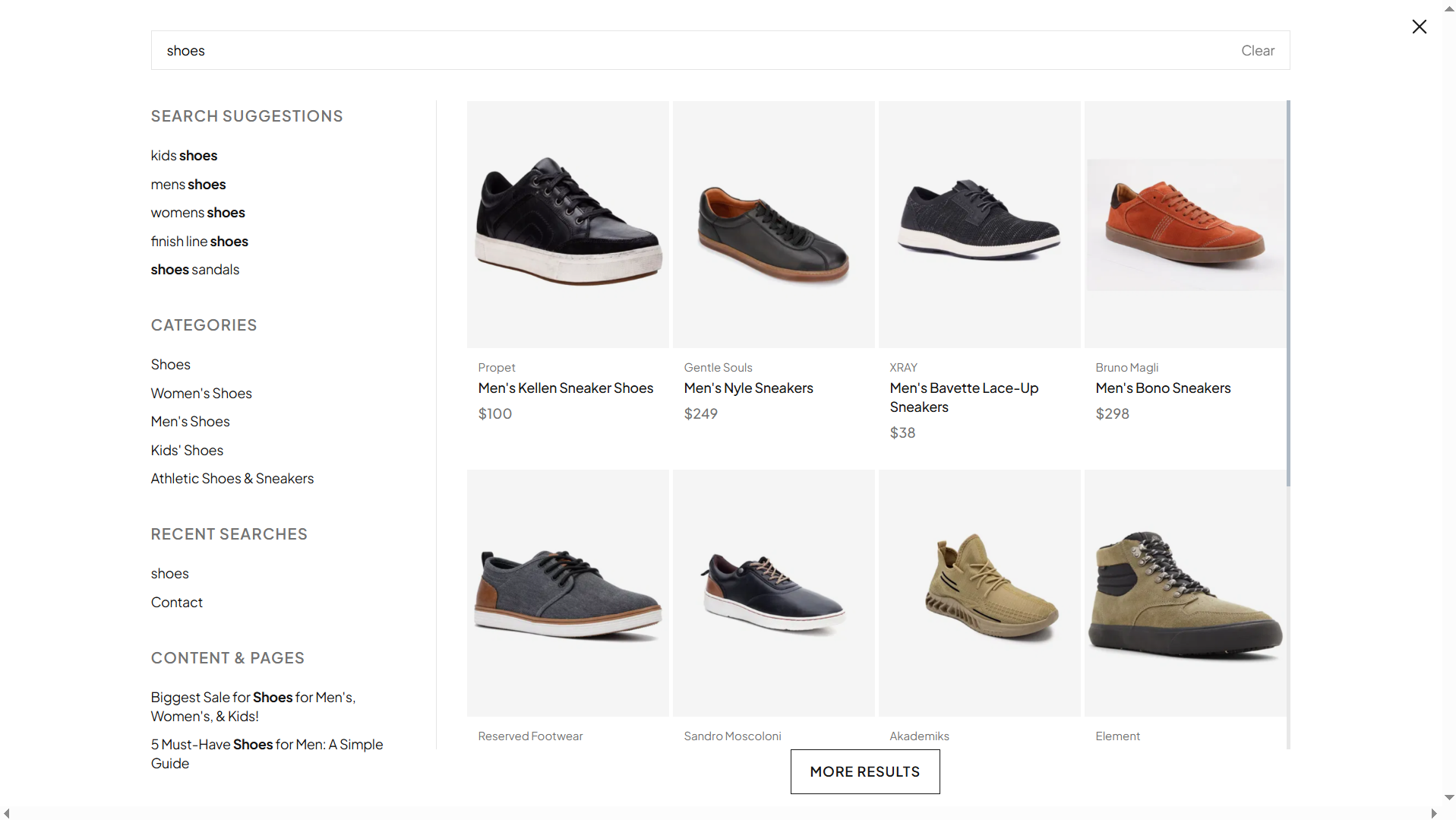This screenshot has height=820, width=1456.
Task: Select 'shoes sandals' suggestion
Action: coord(194,269)
